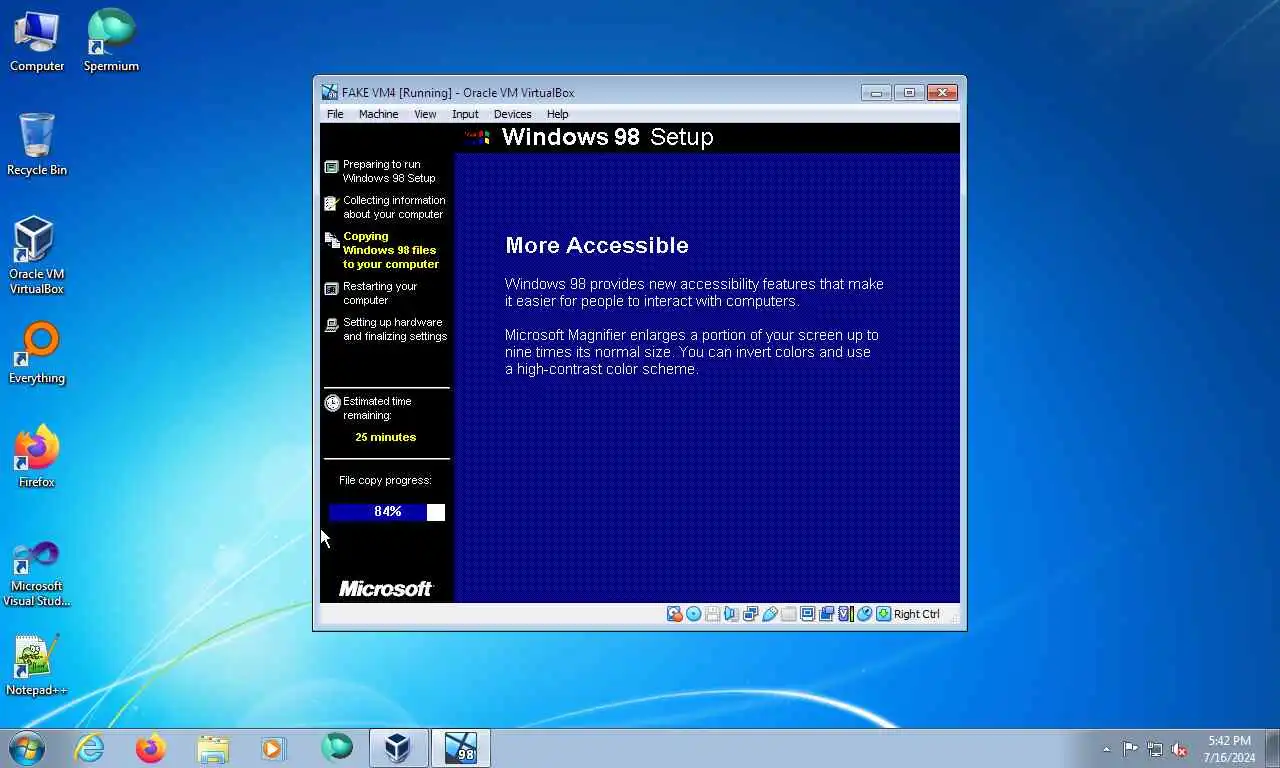The height and width of the screenshot is (768, 1280).
Task: Open Windows Explorer from the taskbar
Action: coord(213,748)
